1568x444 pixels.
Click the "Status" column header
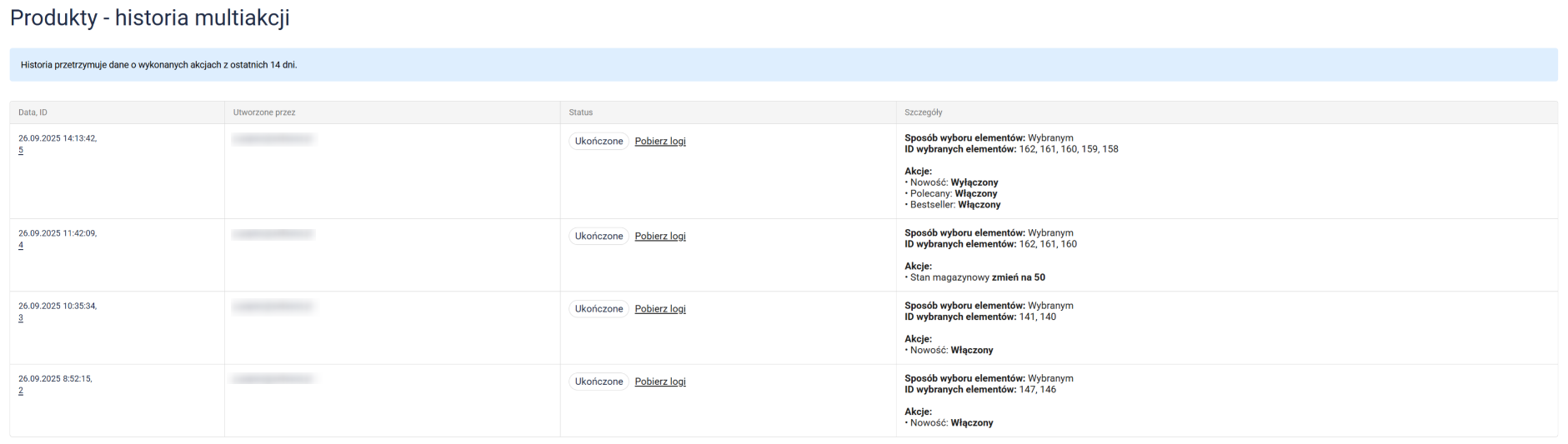click(581, 112)
